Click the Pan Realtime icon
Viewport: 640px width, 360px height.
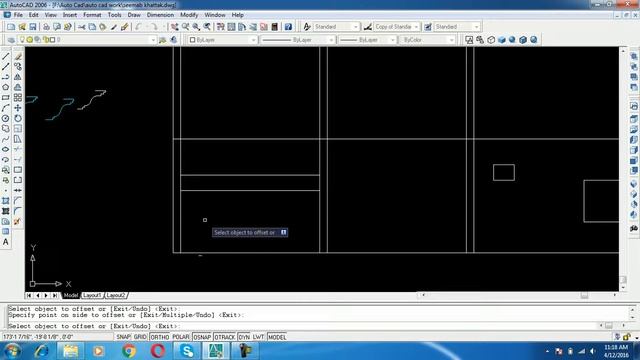tap(175, 27)
